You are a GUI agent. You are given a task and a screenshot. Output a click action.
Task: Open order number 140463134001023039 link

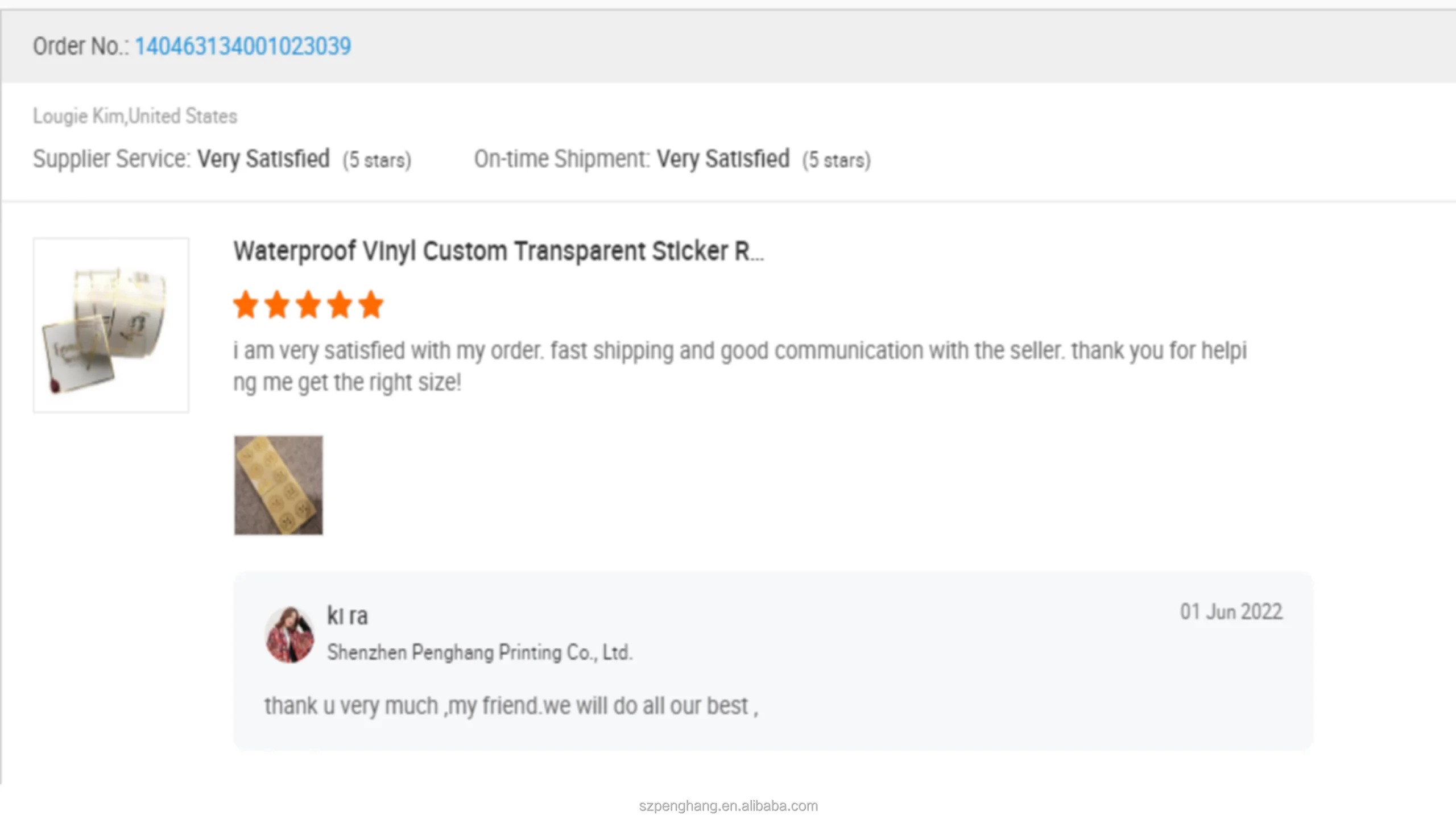(x=243, y=47)
